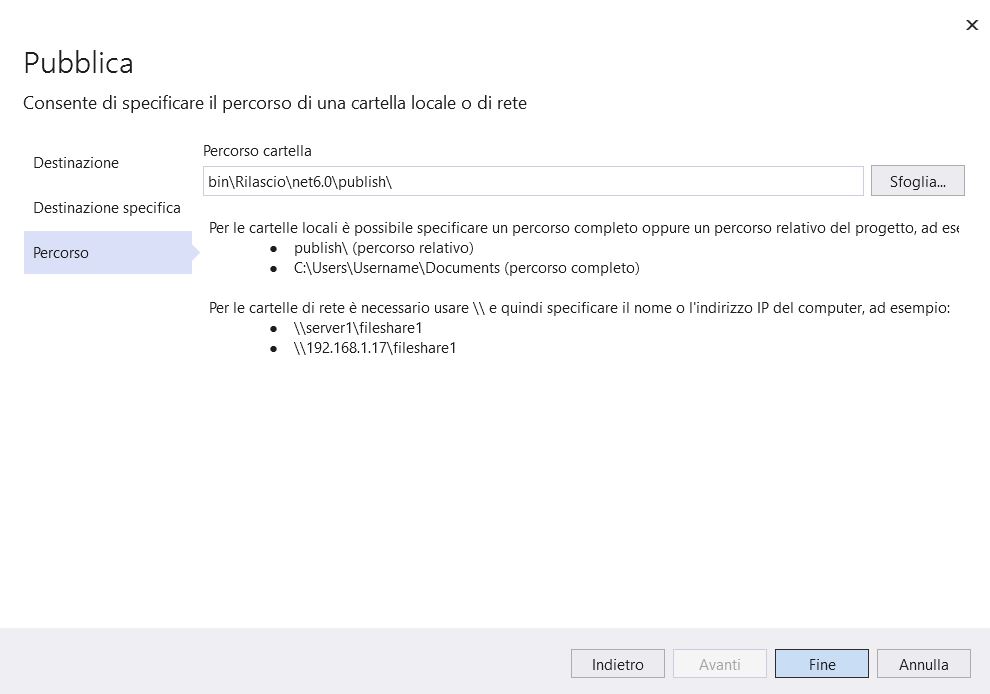The height and width of the screenshot is (694, 990).
Task: Click the publish\ relative path example
Action: [x=384, y=248]
